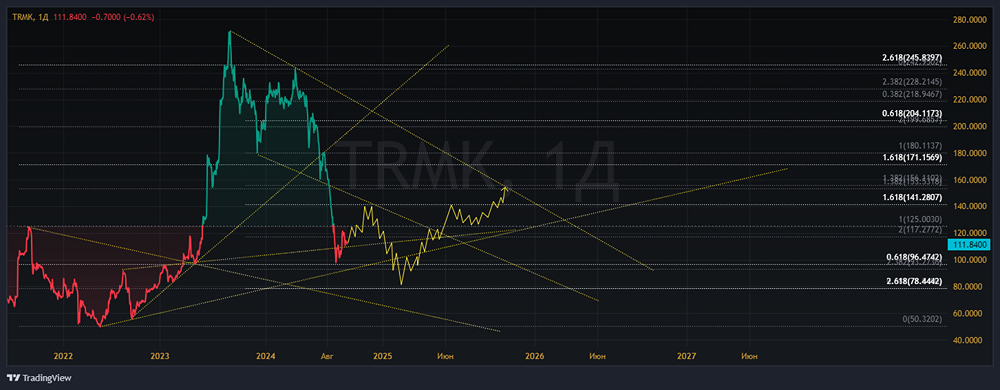Select the 1.618(141.2807) Fibonacci level label

[x=912, y=198]
